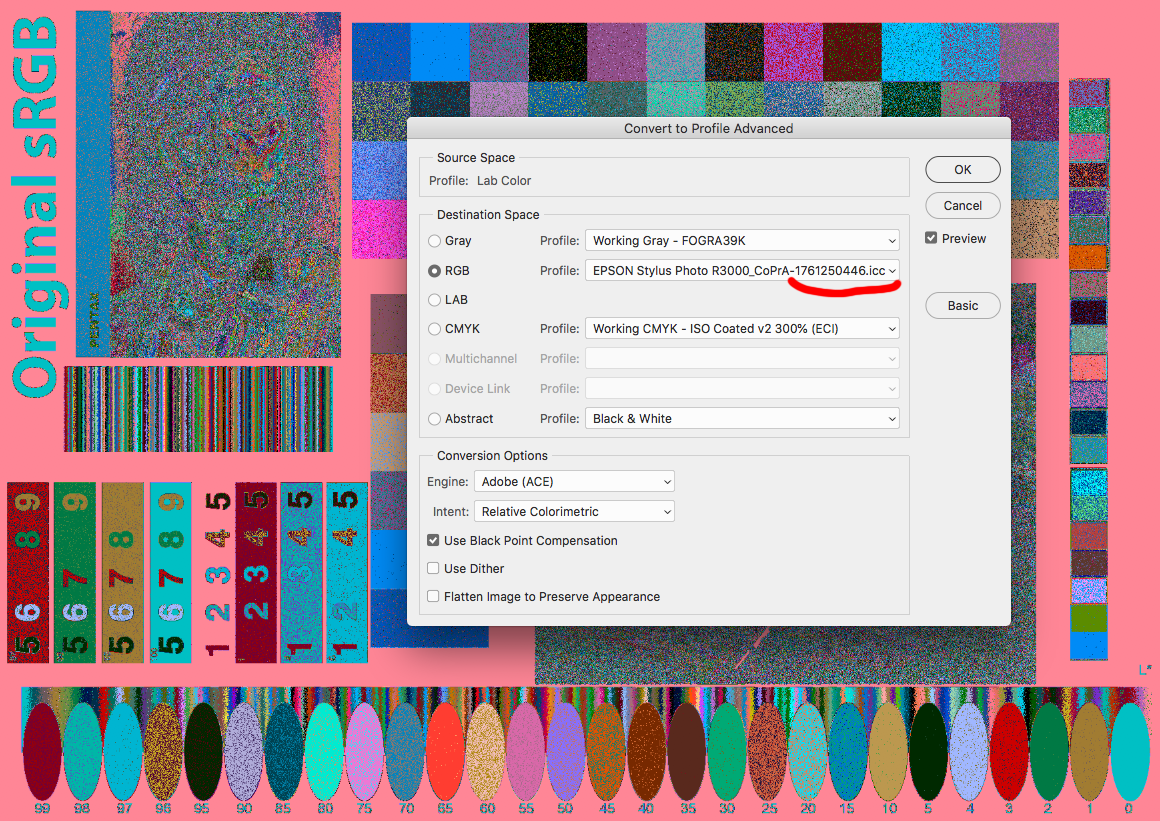
Task: Open the Working Gray profile dropdown
Action: pyautogui.click(x=741, y=241)
